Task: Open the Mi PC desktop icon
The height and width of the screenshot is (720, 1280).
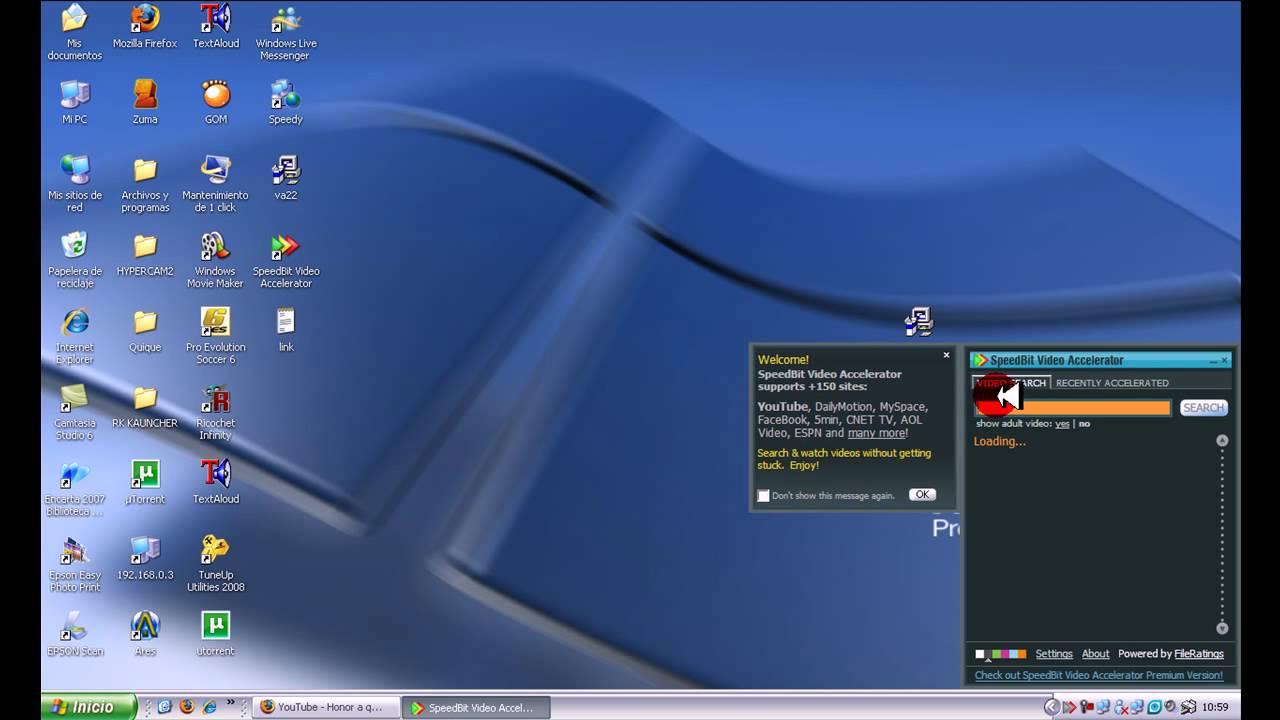Action: (75, 102)
